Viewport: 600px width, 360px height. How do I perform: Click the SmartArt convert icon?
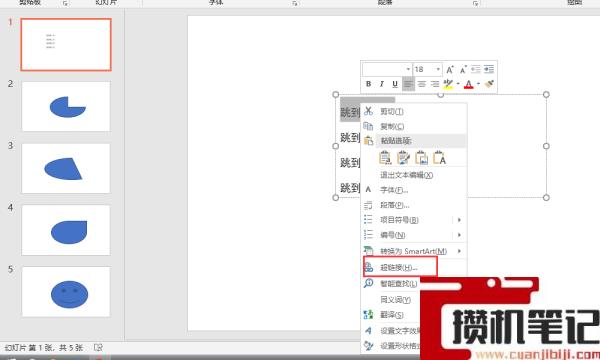point(368,251)
